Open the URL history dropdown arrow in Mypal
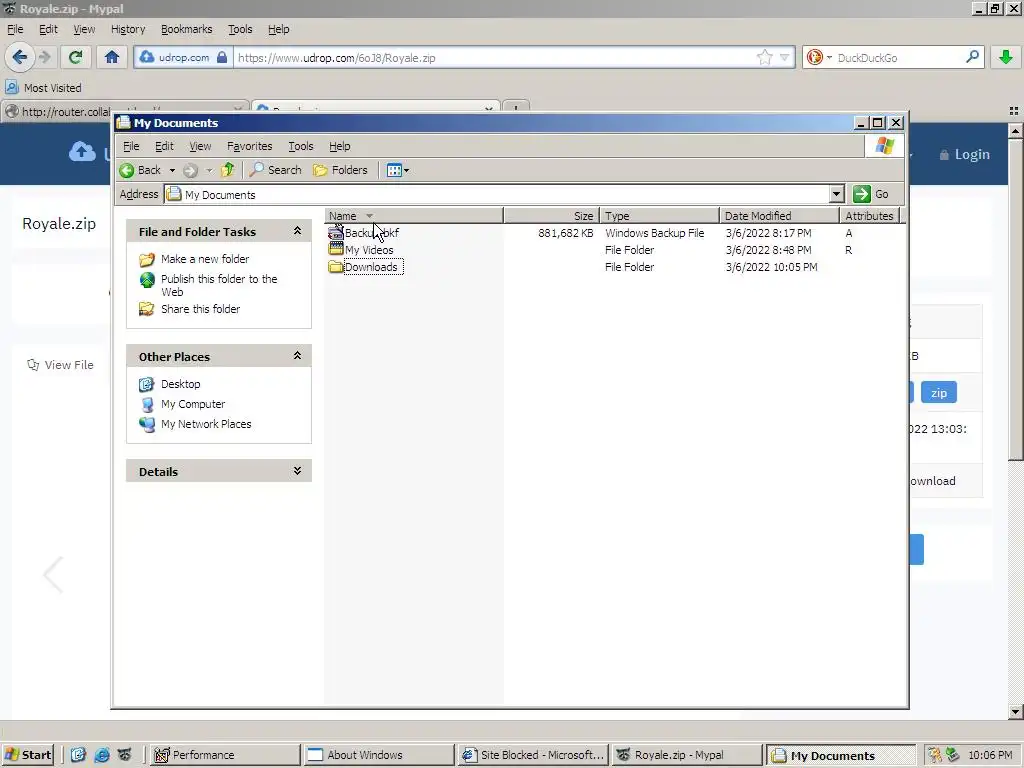This screenshot has height=768, width=1024. [784, 57]
